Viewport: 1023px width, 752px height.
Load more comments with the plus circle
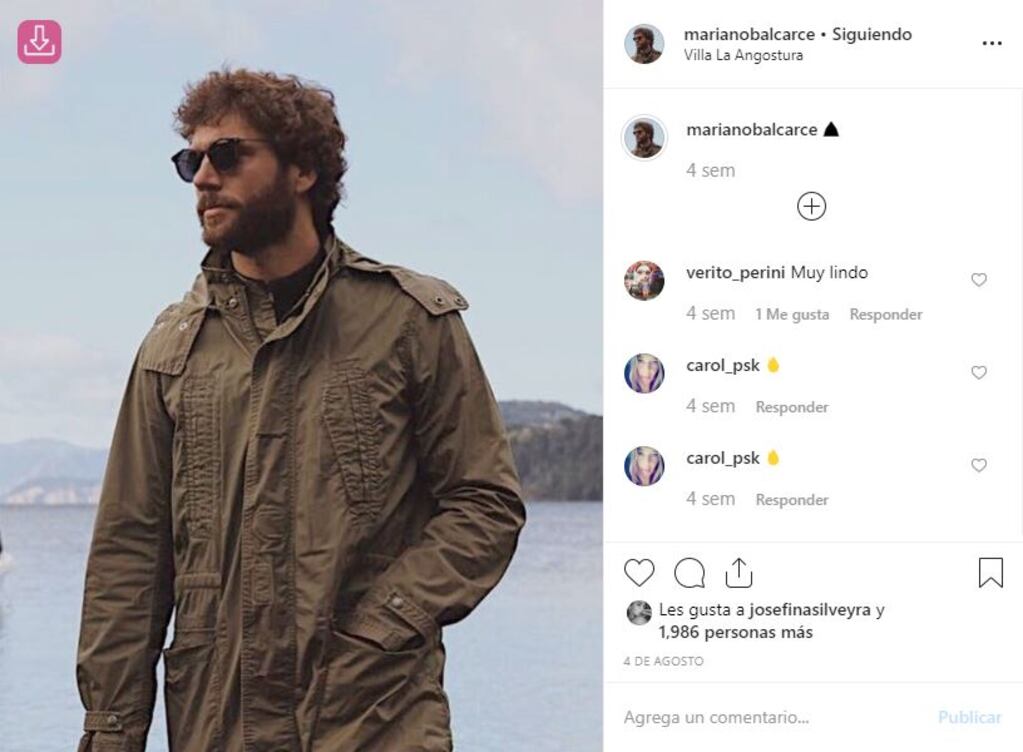pyautogui.click(x=811, y=206)
